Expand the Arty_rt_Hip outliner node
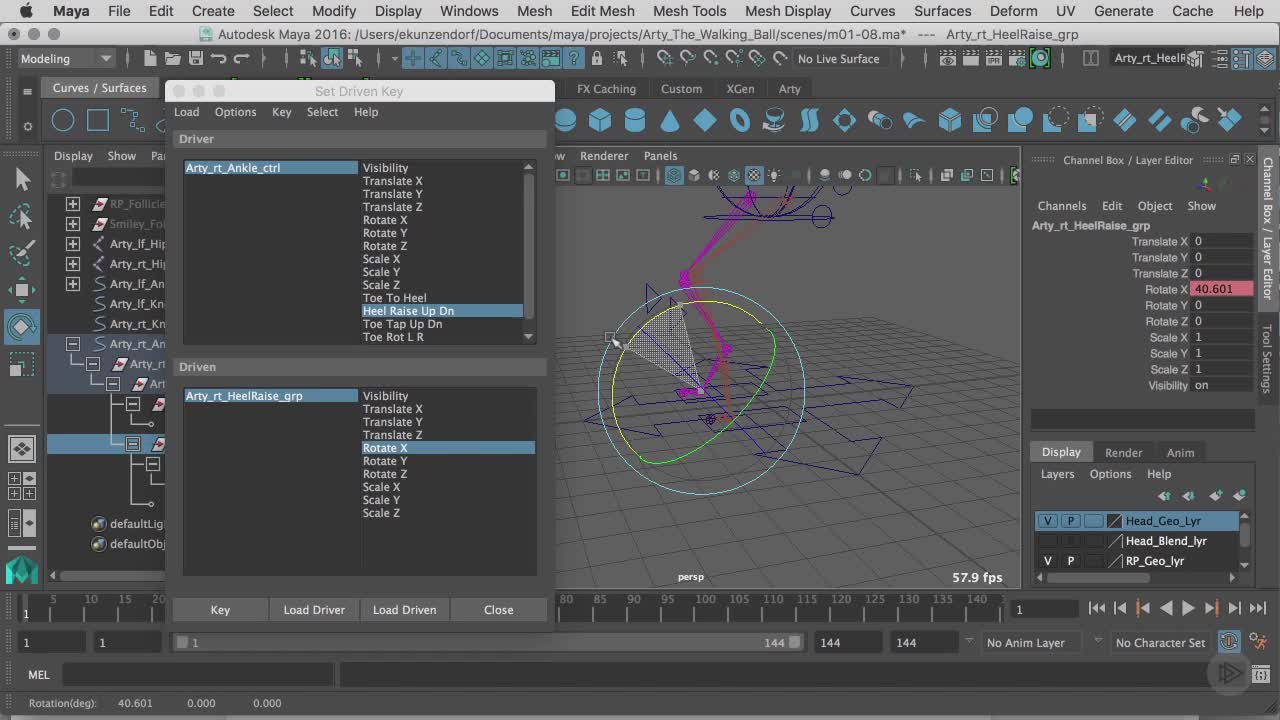Image resolution: width=1280 pixels, height=720 pixels. [72, 264]
